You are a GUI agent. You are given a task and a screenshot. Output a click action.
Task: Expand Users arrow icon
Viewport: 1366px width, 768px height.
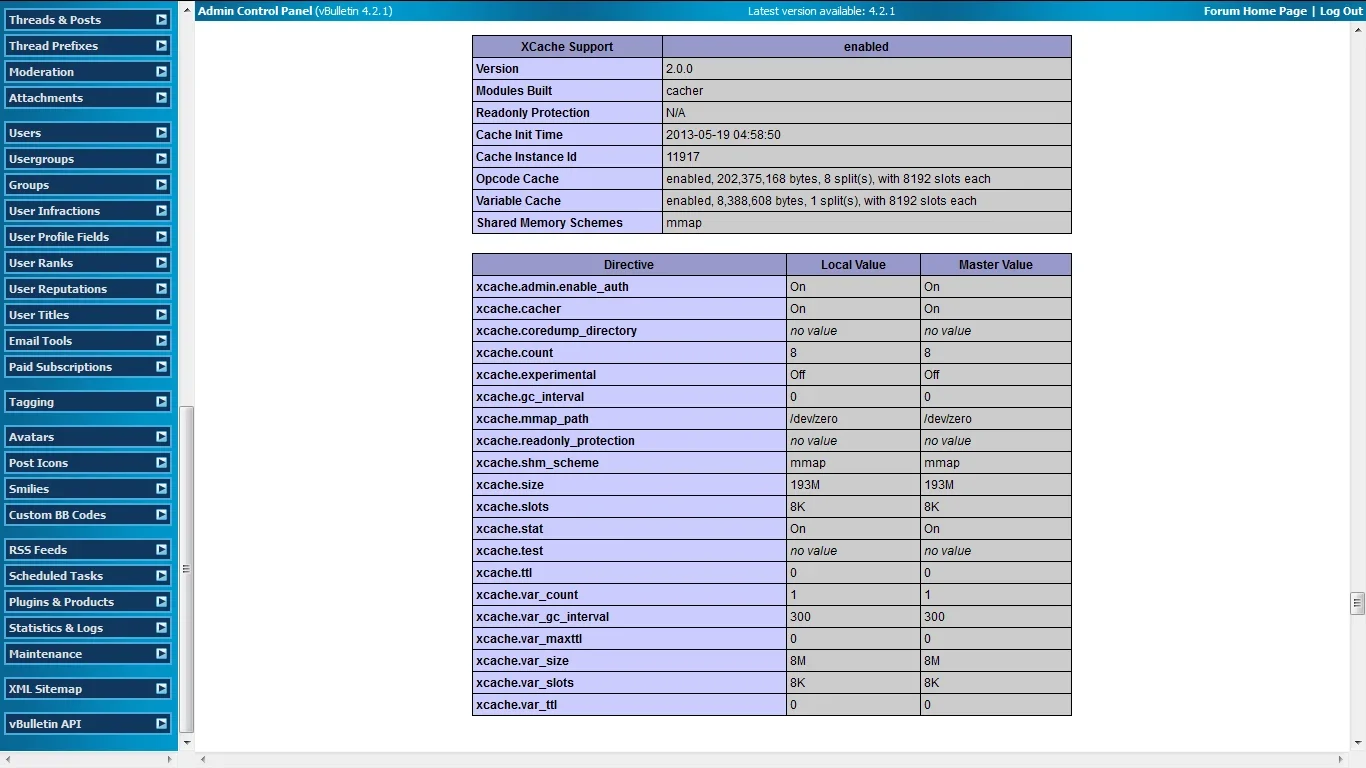pyautogui.click(x=161, y=133)
